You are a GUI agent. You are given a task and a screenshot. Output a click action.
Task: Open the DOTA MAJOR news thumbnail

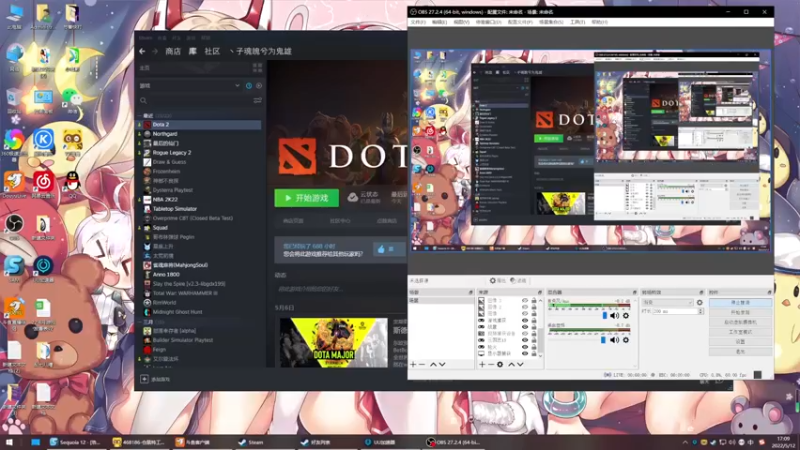point(334,343)
